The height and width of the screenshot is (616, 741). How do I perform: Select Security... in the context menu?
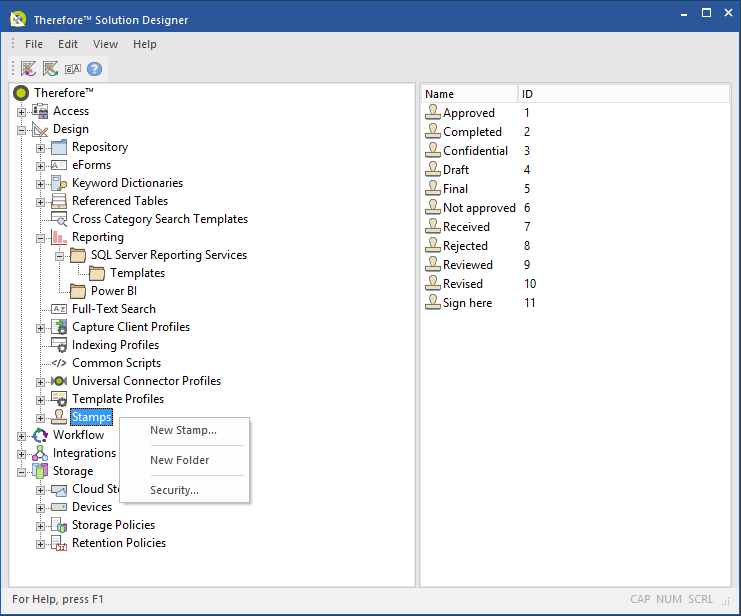[174, 490]
